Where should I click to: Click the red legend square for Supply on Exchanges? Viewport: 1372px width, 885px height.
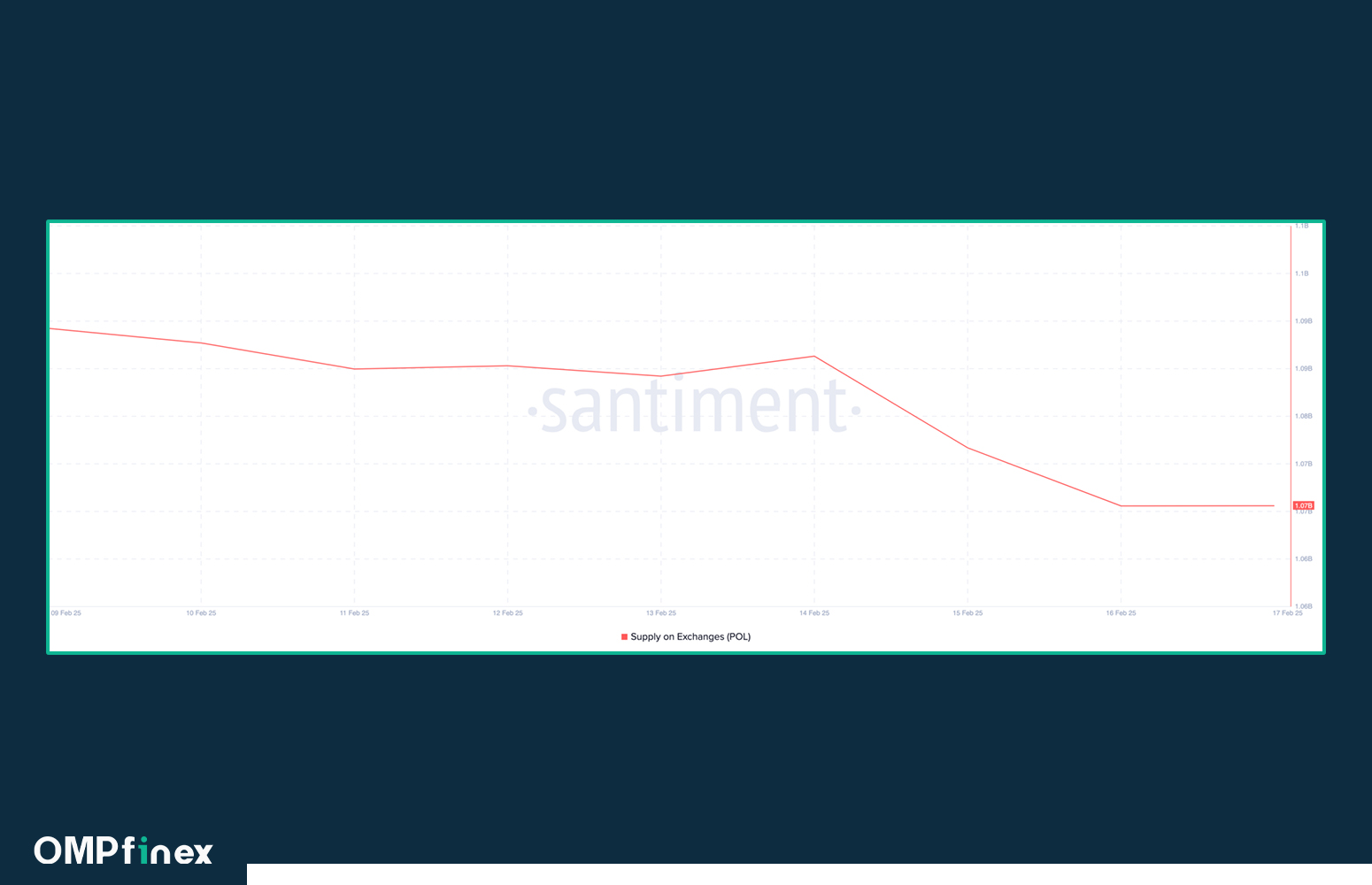(624, 637)
